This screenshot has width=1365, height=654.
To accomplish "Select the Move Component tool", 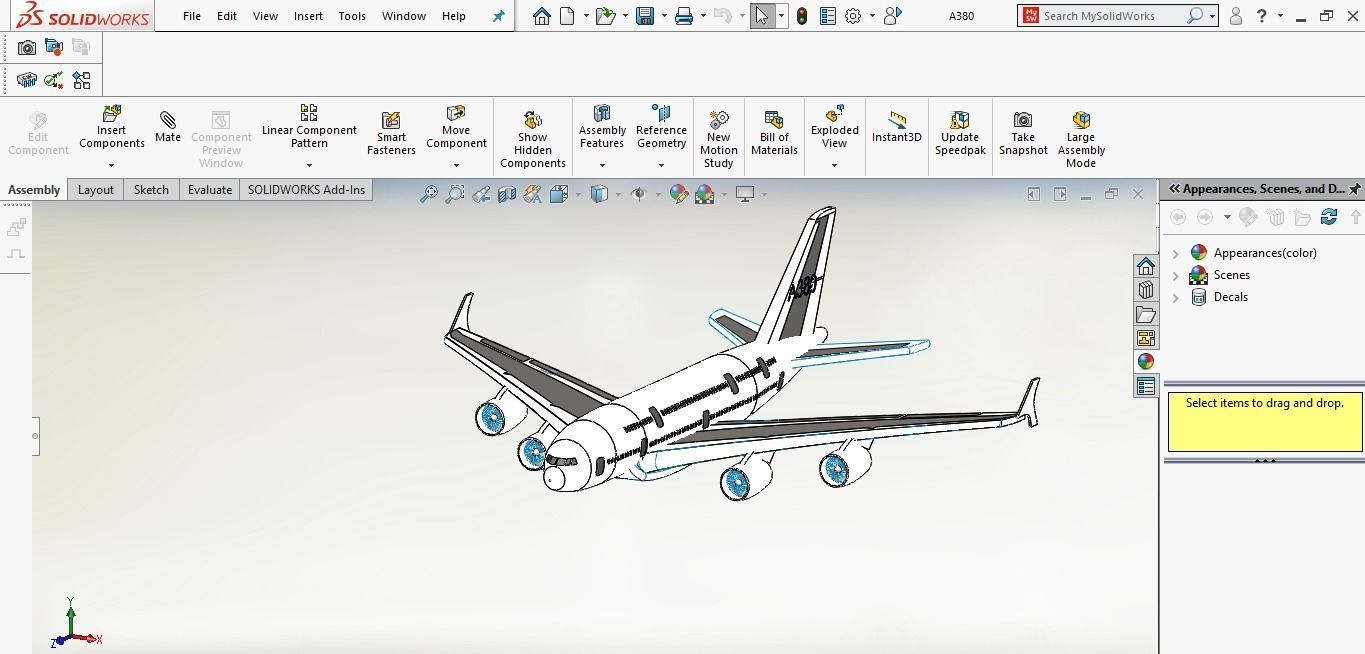I will pyautogui.click(x=456, y=127).
